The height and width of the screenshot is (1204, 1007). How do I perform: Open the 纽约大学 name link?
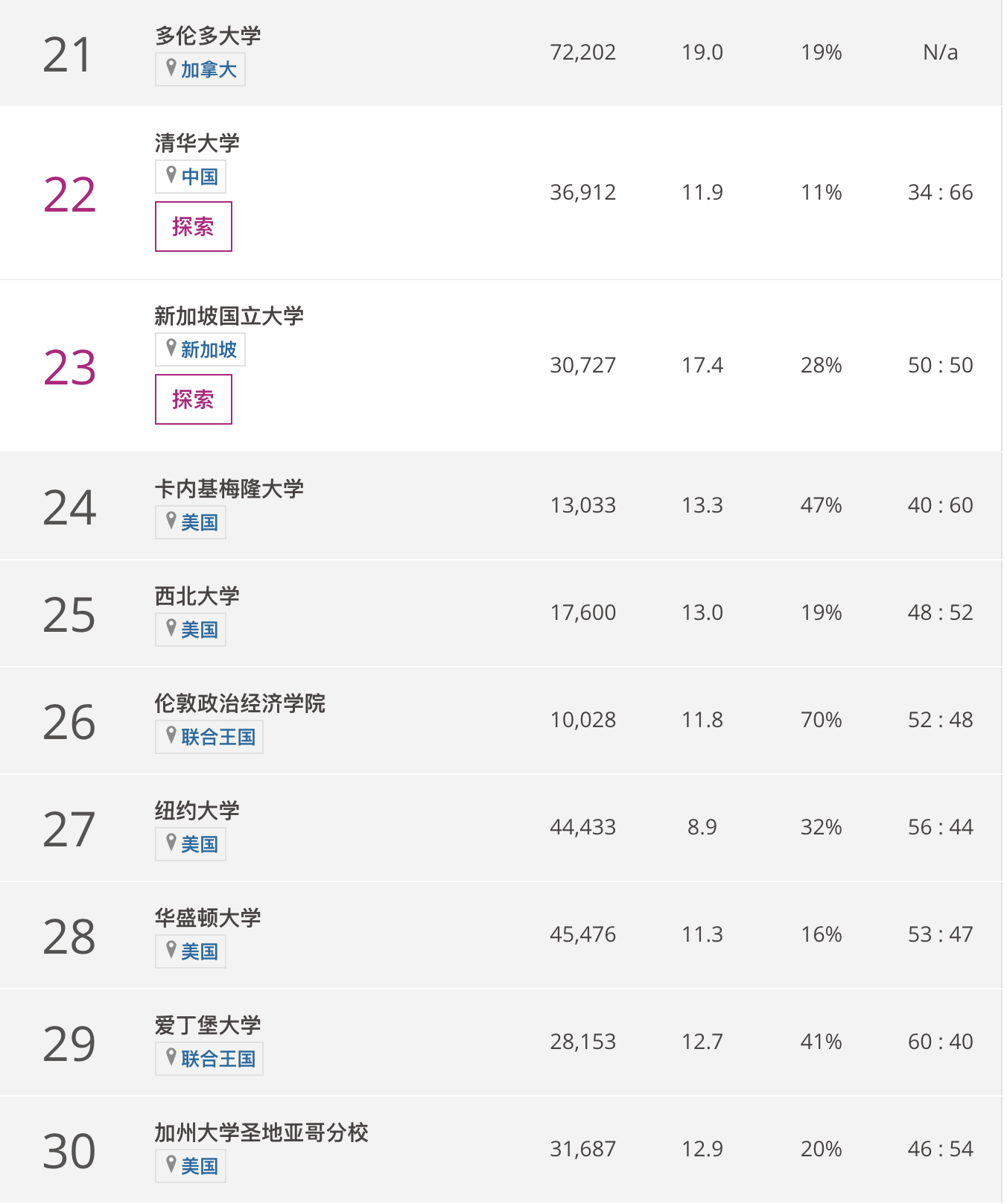coord(197,810)
